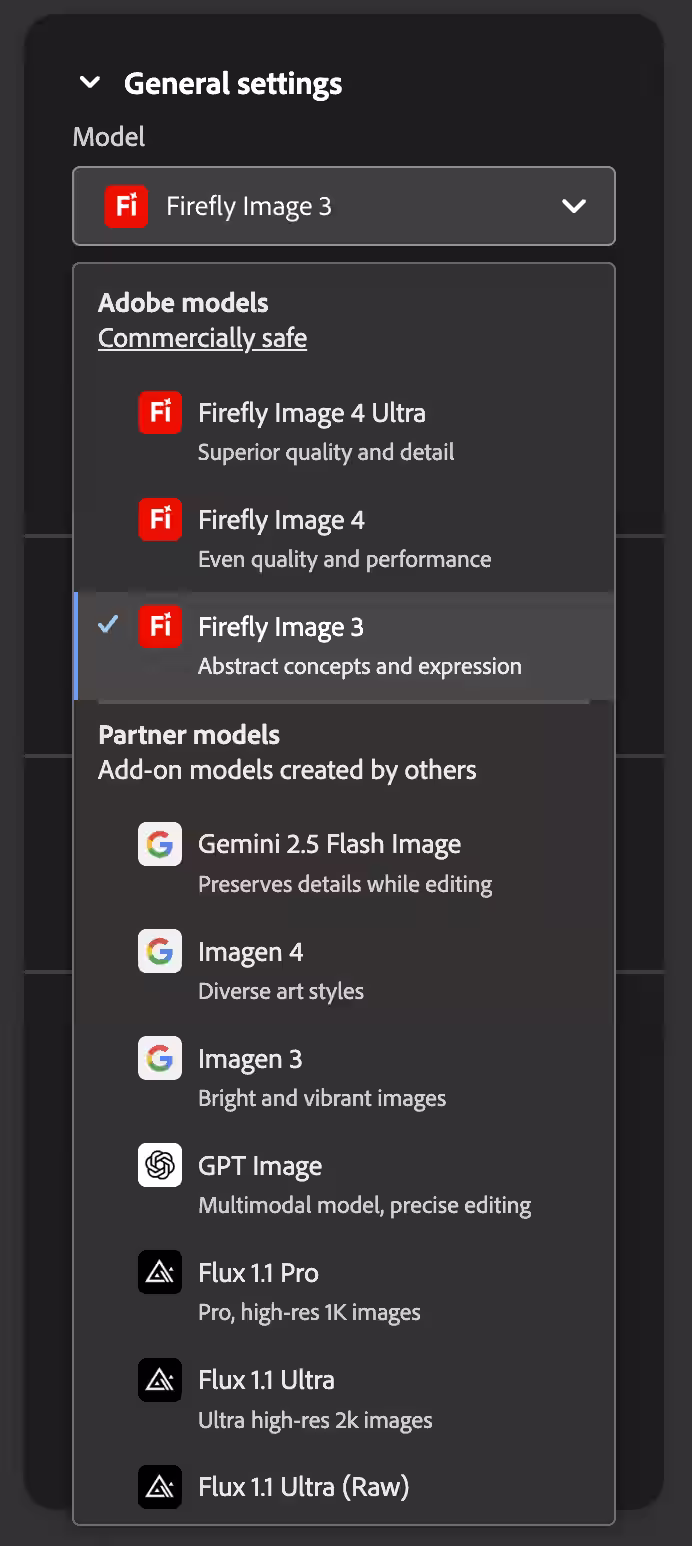Click the Gemini 2.5 Flash Image Google icon
Screen dimensions: 692x1546
160,844
